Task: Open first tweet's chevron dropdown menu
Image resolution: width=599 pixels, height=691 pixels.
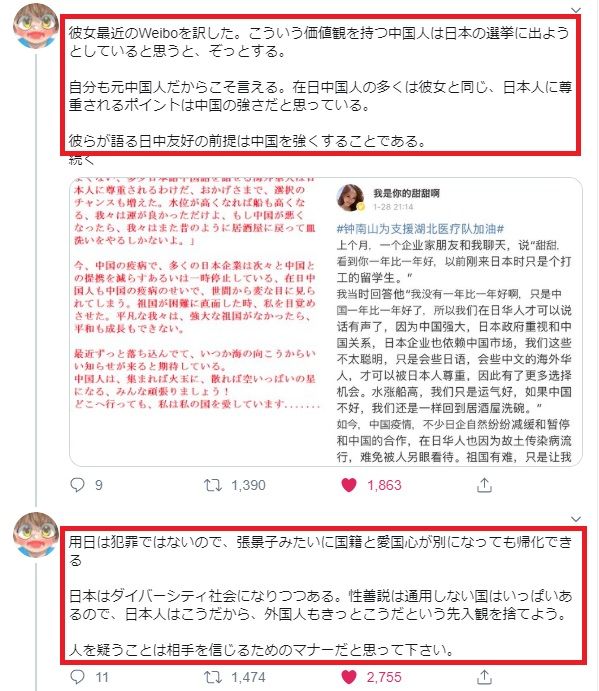Action: pyautogui.click(x=576, y=10)
